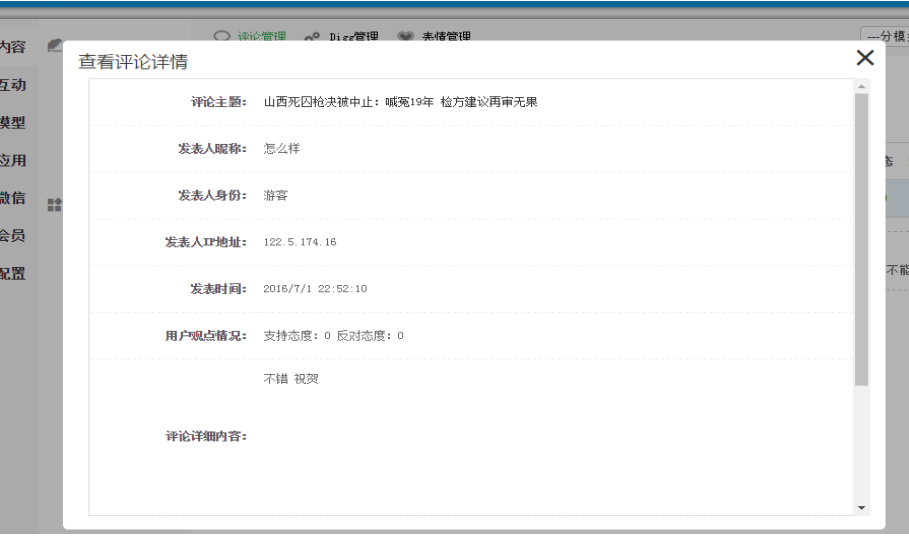
Task: Go to 应用 in the left sidebar
Action: [13, 160]
